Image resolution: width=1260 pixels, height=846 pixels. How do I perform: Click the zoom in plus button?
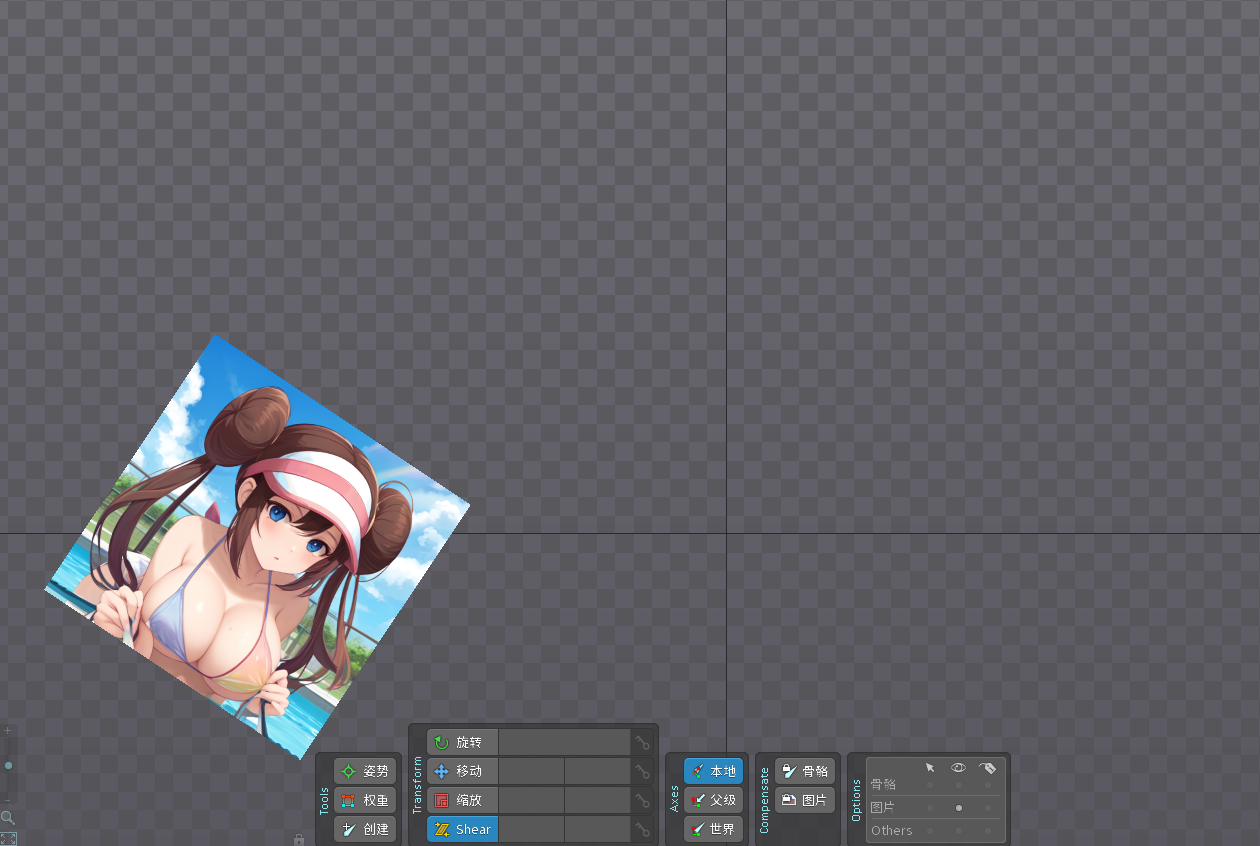8,731
